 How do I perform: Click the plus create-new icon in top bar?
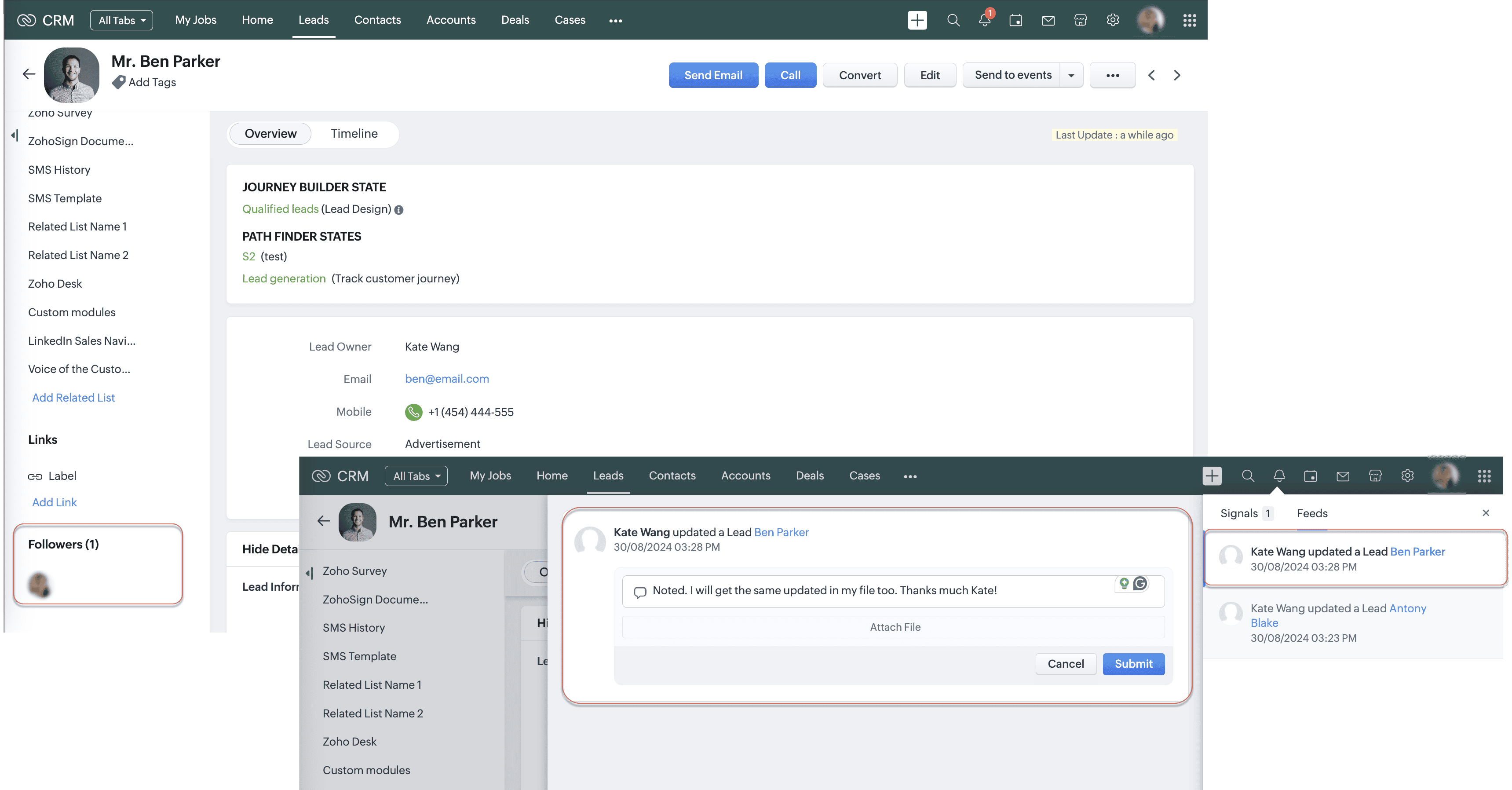[x=917, y=21]
